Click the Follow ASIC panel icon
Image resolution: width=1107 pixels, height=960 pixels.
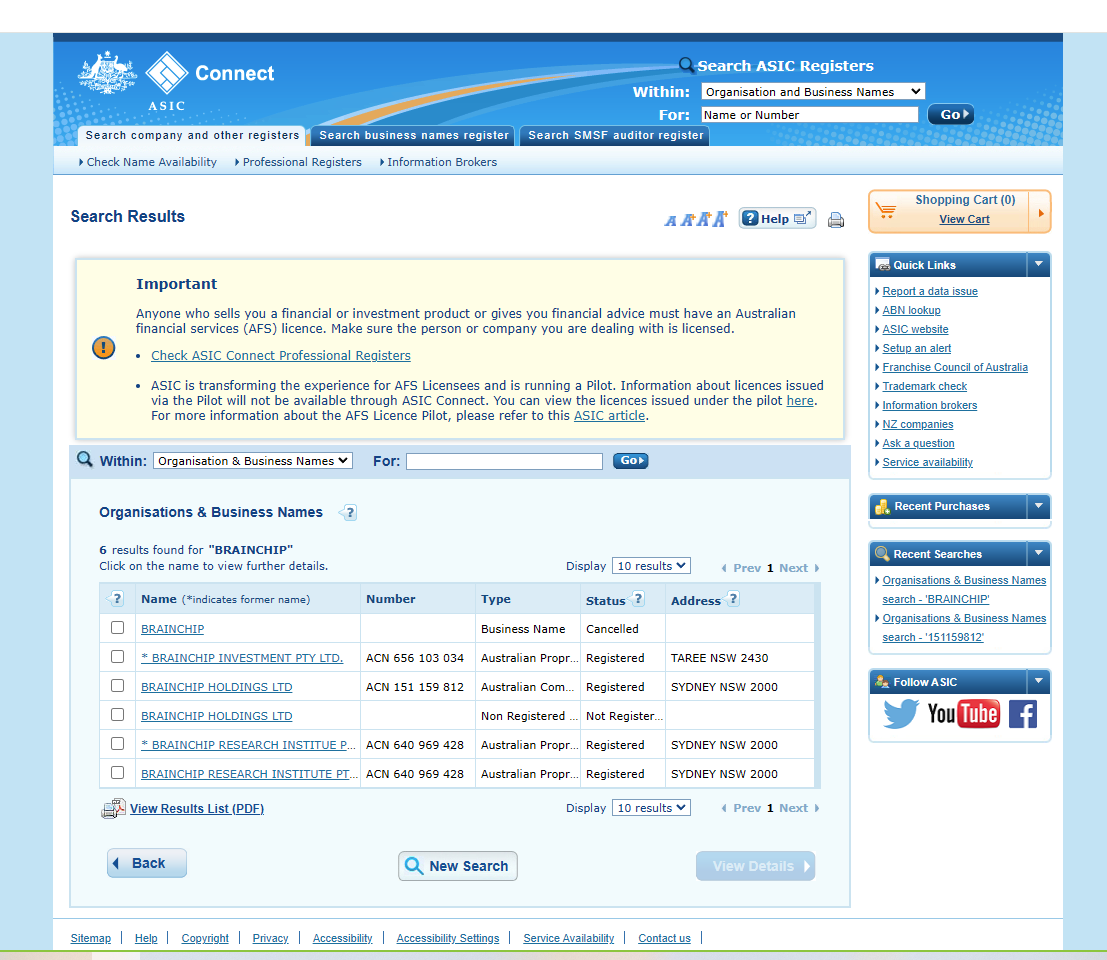coord(882,682)
